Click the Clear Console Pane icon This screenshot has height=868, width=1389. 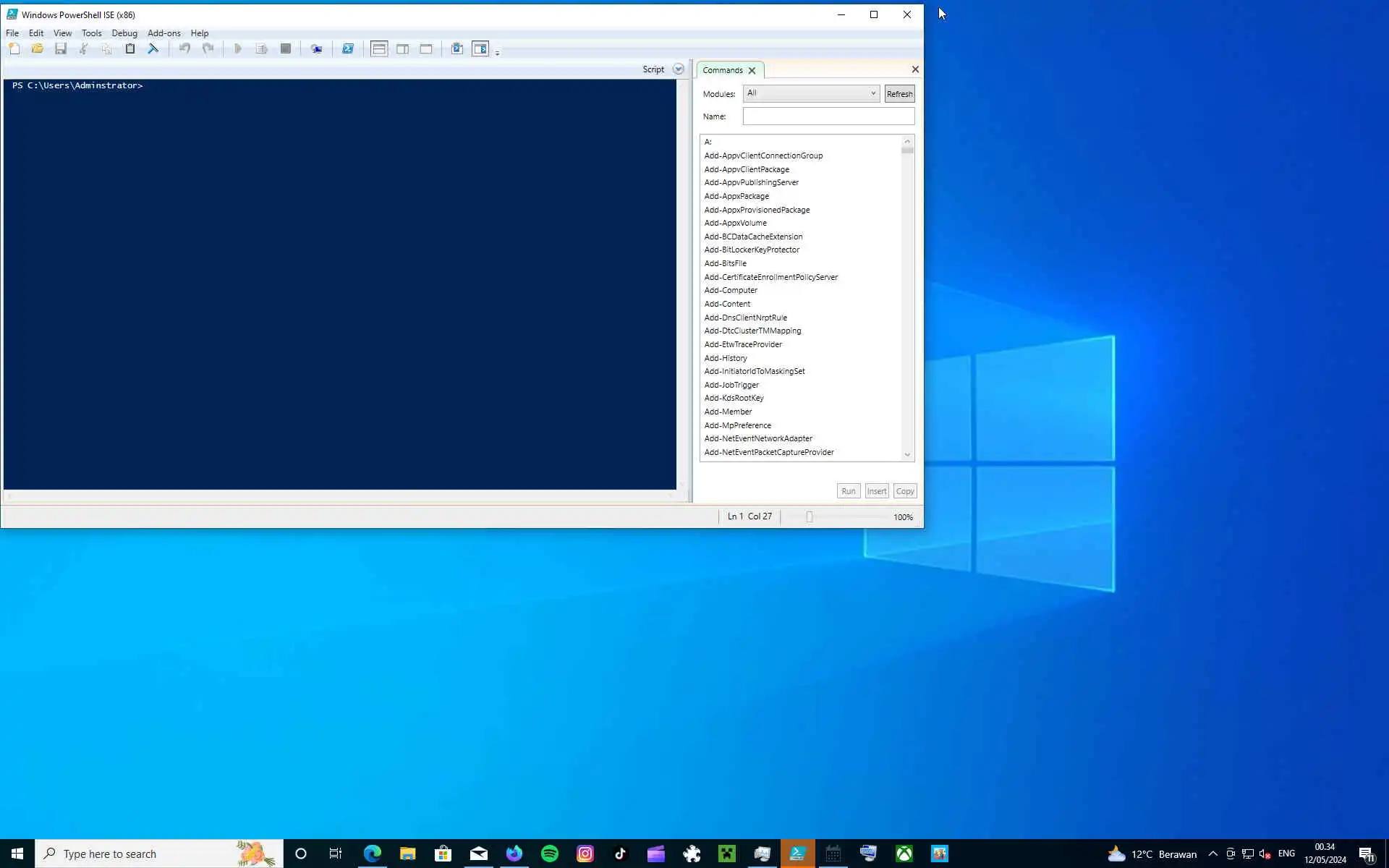pos(153,48)
